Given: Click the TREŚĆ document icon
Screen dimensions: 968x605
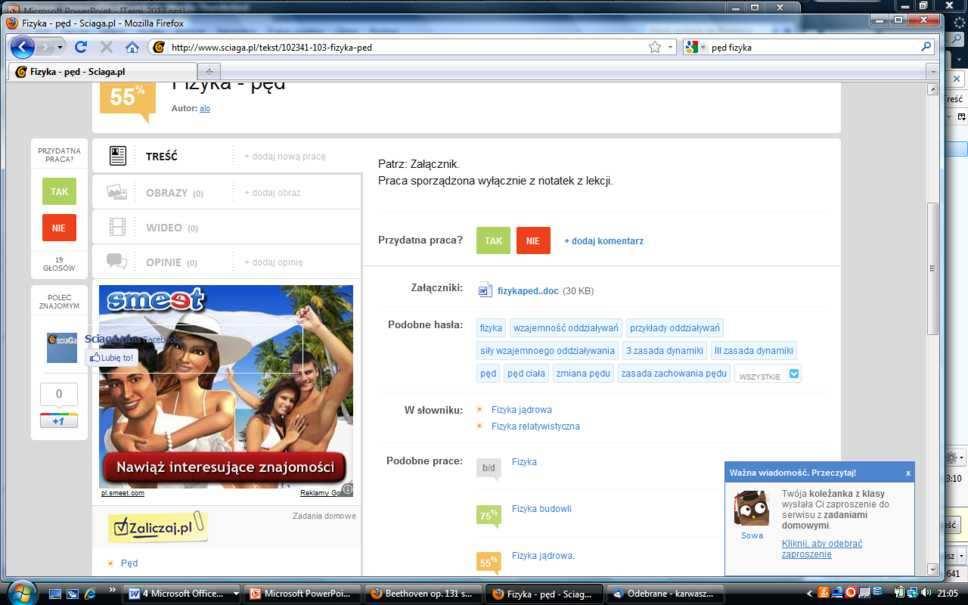Looking at the screenshot, I should coord(117,156).
